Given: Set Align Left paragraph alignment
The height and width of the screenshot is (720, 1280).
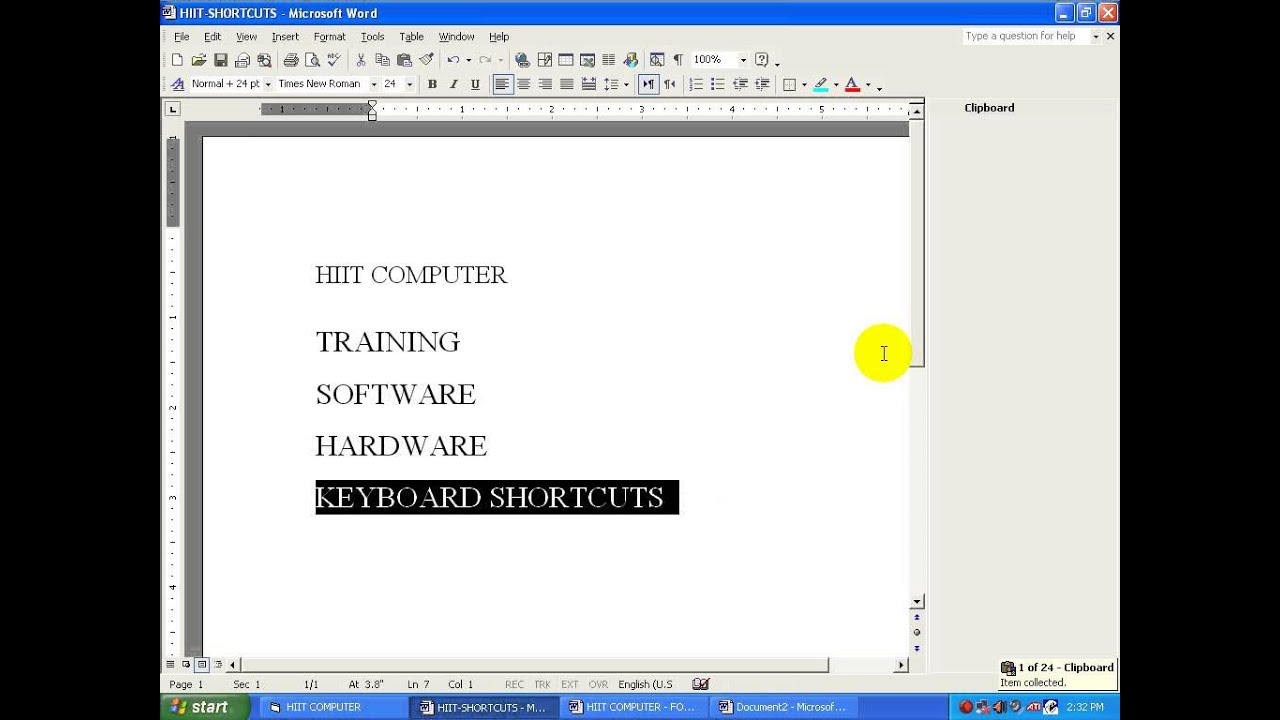Looking at the screenshot, I should coord(502,84).
